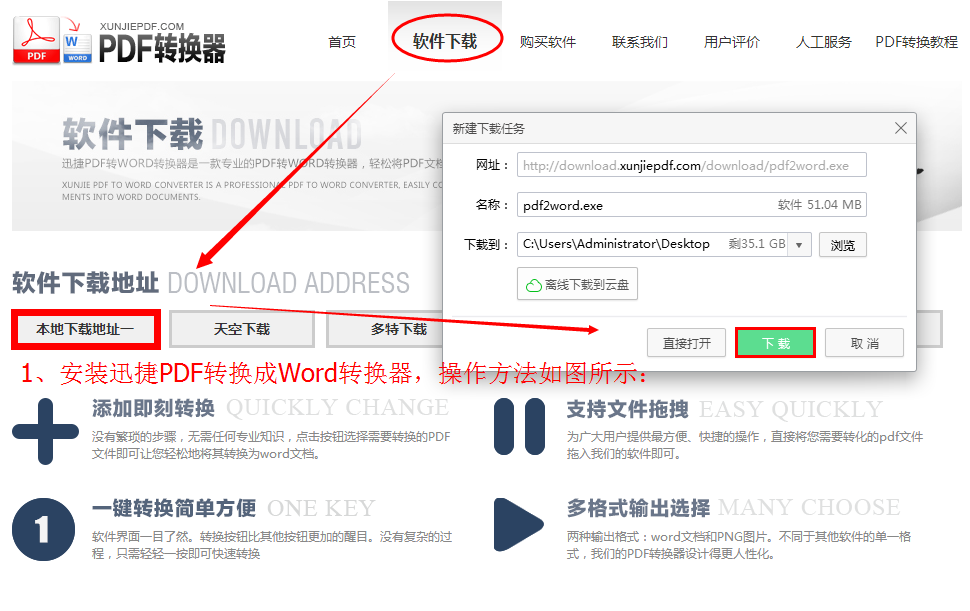Click the 新建下载任务 dialog title
This screenshot has width=970, height=611.
tap(488, 129)
